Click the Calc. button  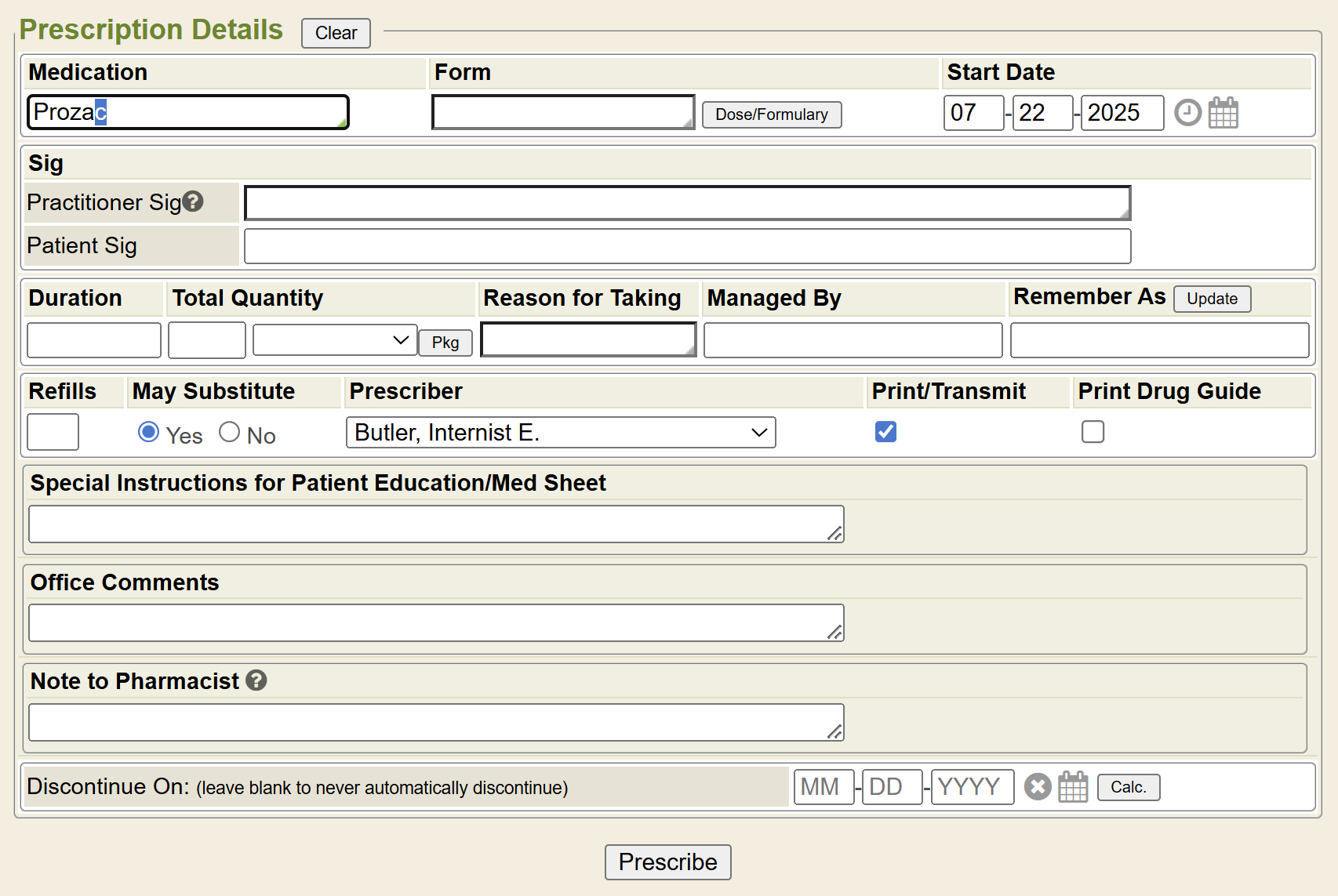tap(1128, 787)
